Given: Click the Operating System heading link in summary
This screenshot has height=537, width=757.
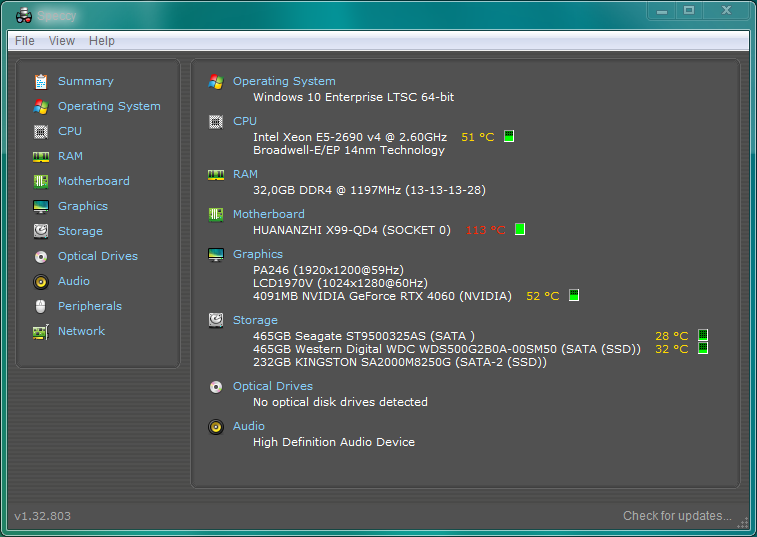Looking at the screenshot, I should (284, 81).
